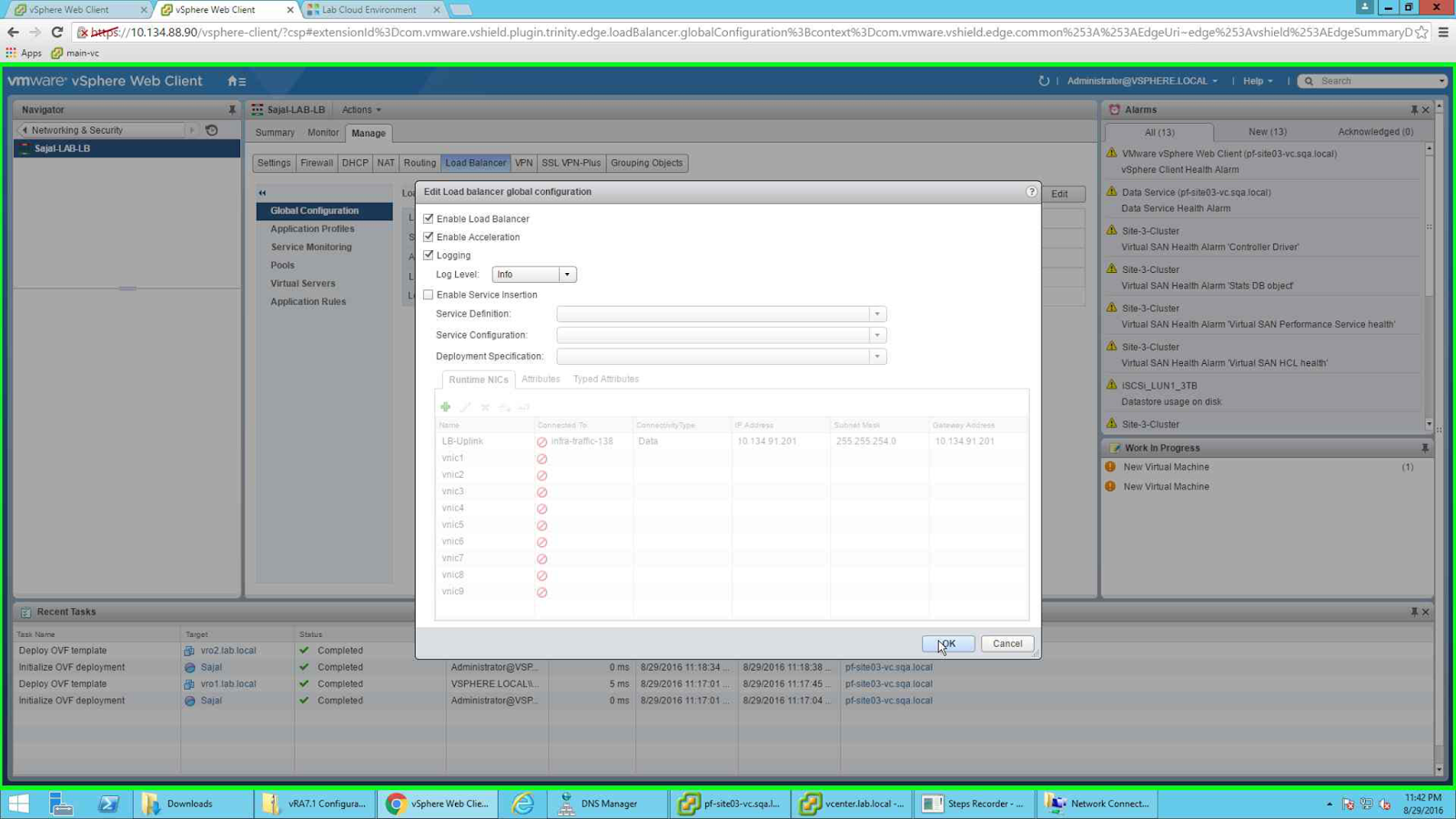
Task: Confirm dialog with OK button
Action: click(x=948, y=644)
